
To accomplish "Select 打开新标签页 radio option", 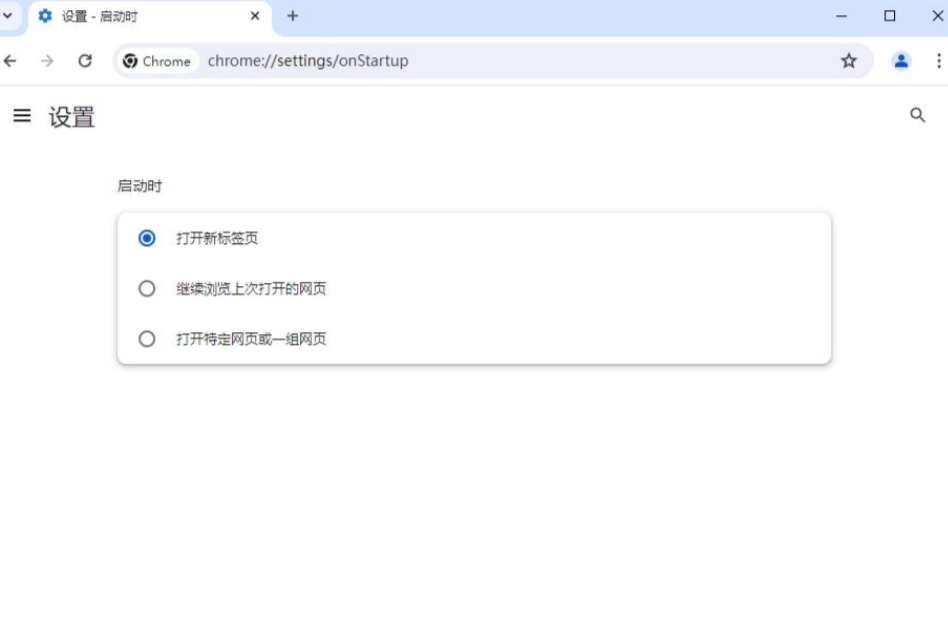I will [x=147, y=238].
